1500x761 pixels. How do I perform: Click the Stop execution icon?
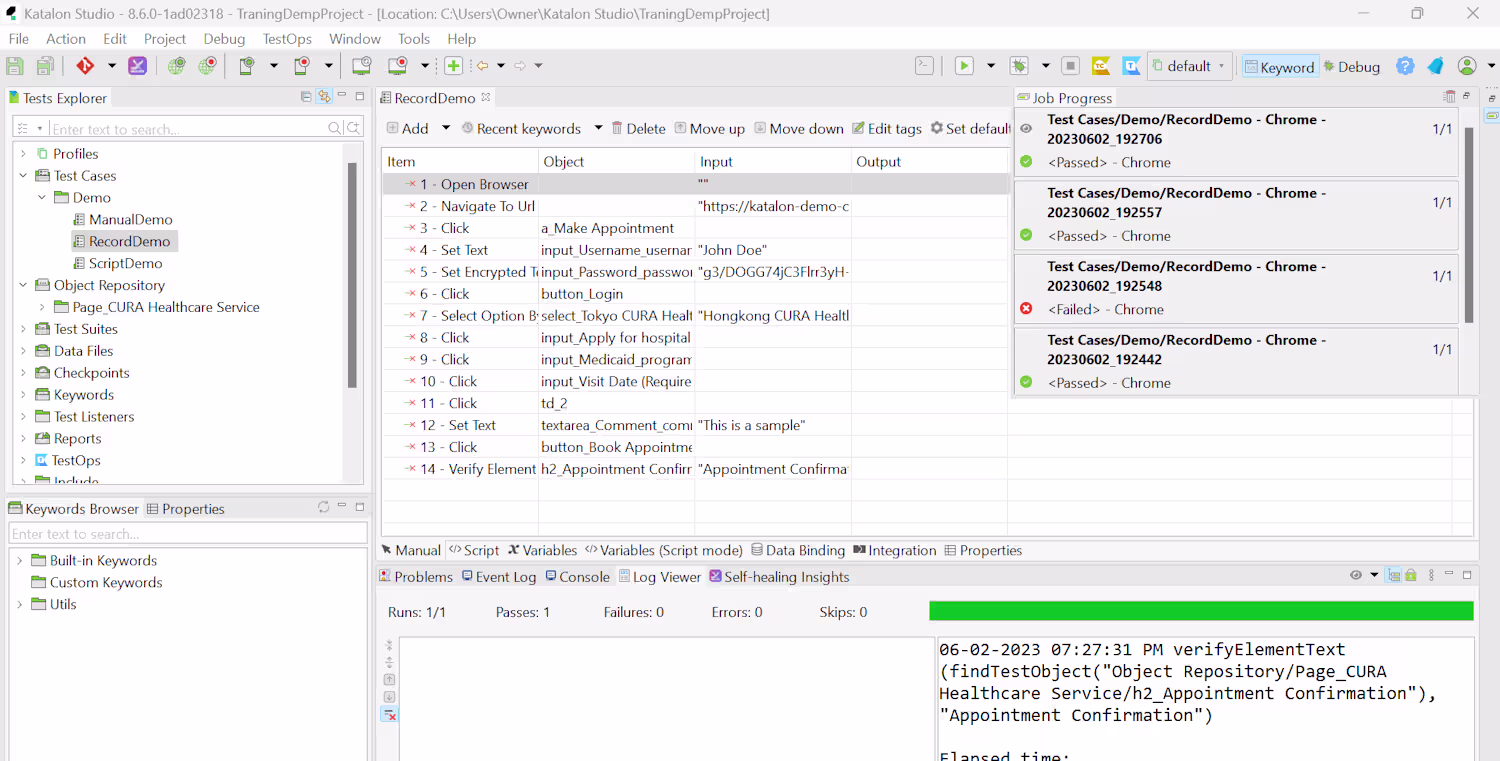coord(1070,66)
